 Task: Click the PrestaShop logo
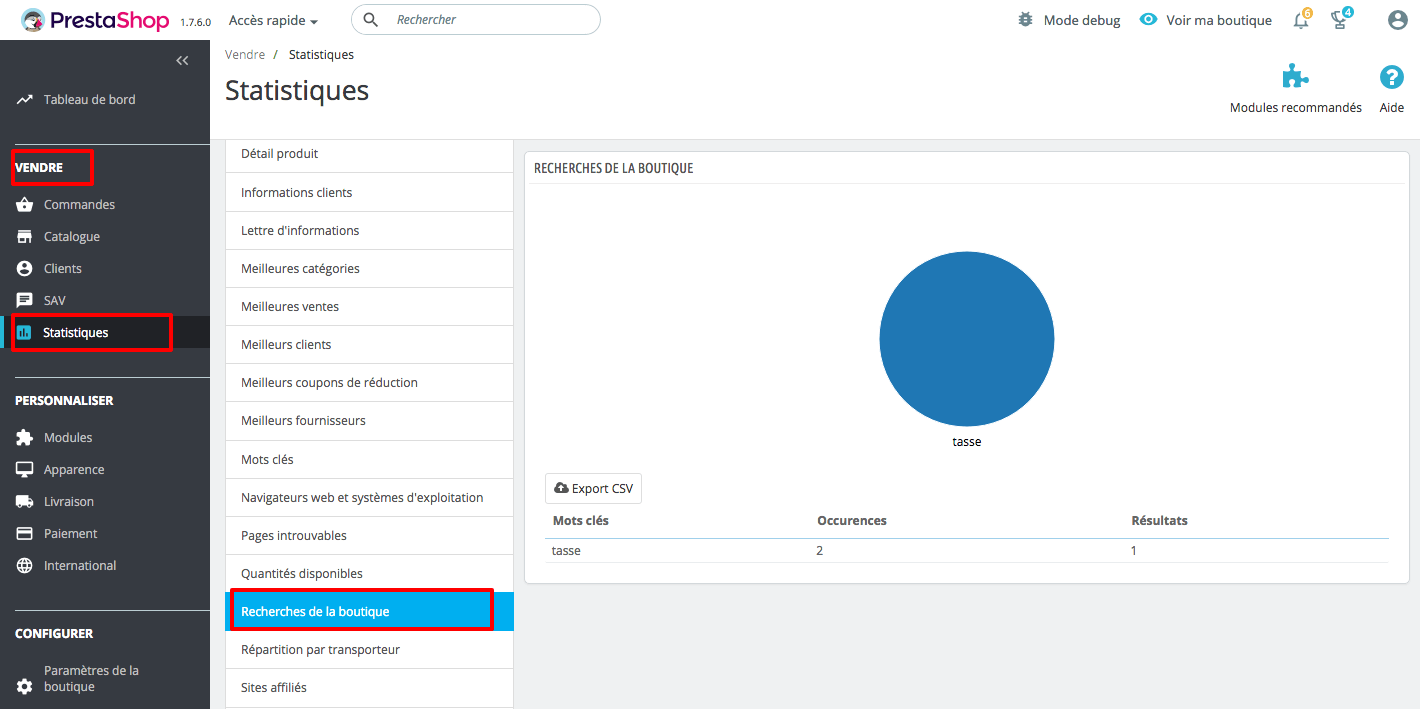point(96,20)
